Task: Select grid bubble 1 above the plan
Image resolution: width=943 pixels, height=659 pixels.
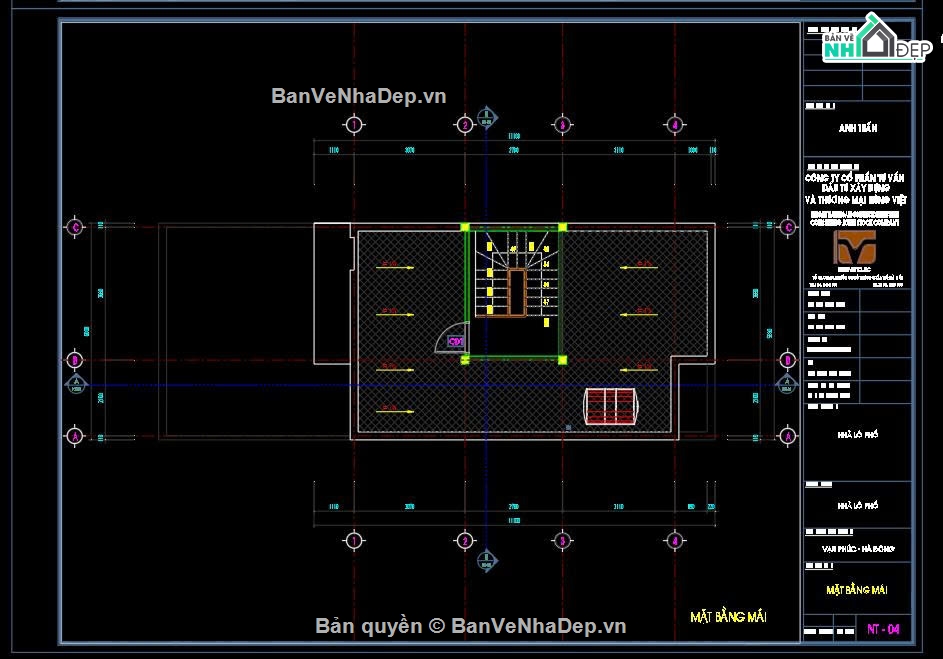Action: click(x=354, y=124)
